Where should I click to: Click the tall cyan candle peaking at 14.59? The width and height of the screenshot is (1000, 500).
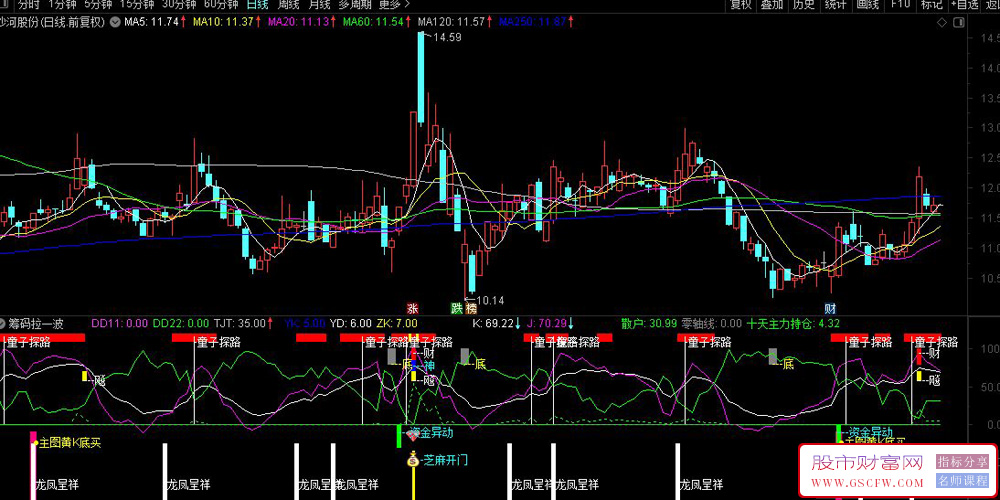click(422, 77)
